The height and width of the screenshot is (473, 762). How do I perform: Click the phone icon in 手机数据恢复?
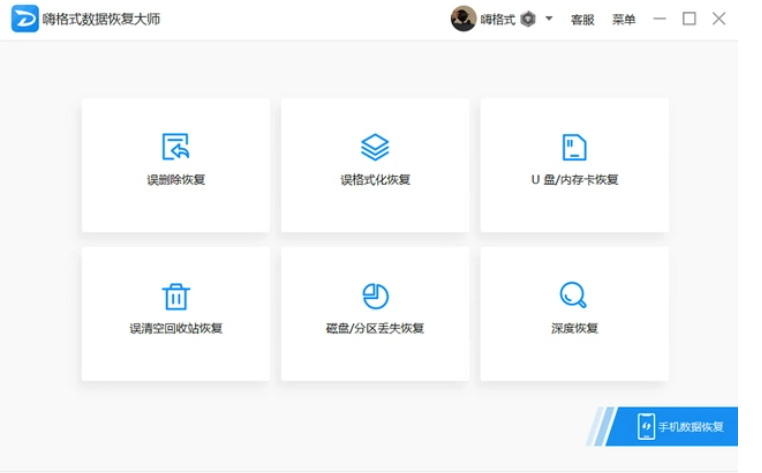pos(646,427)
